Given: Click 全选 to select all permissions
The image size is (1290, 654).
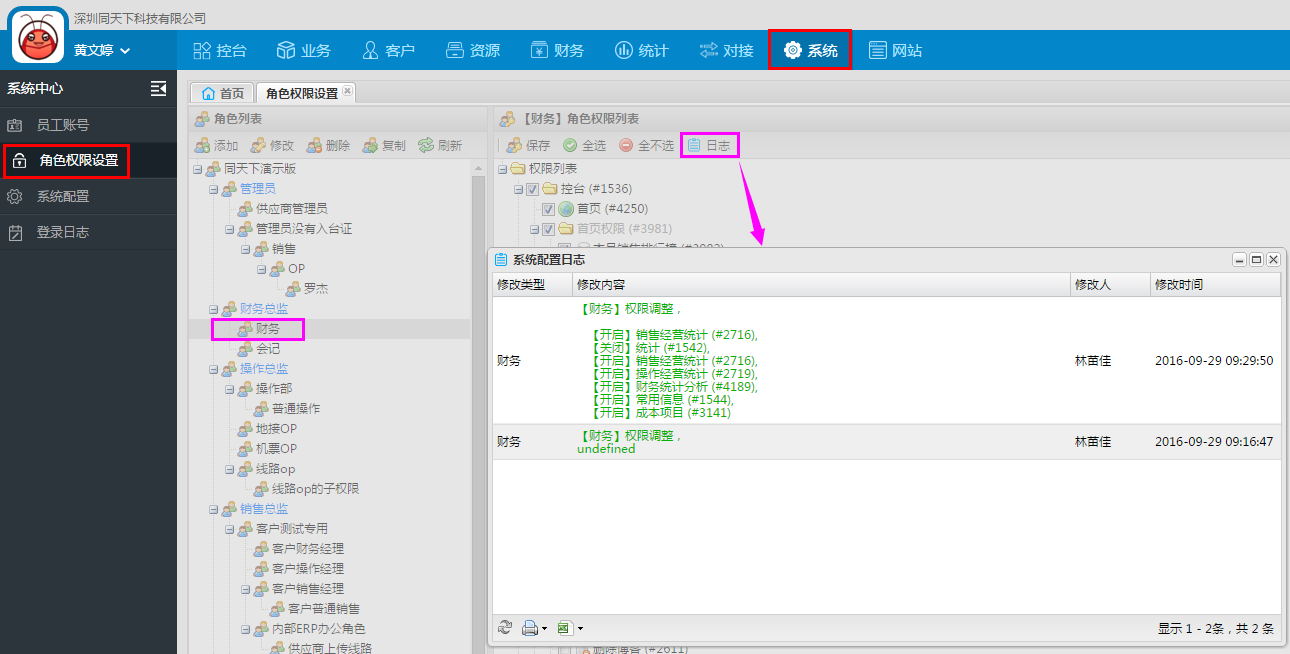Looking at the screenshot, I should [x=584, y=145].
